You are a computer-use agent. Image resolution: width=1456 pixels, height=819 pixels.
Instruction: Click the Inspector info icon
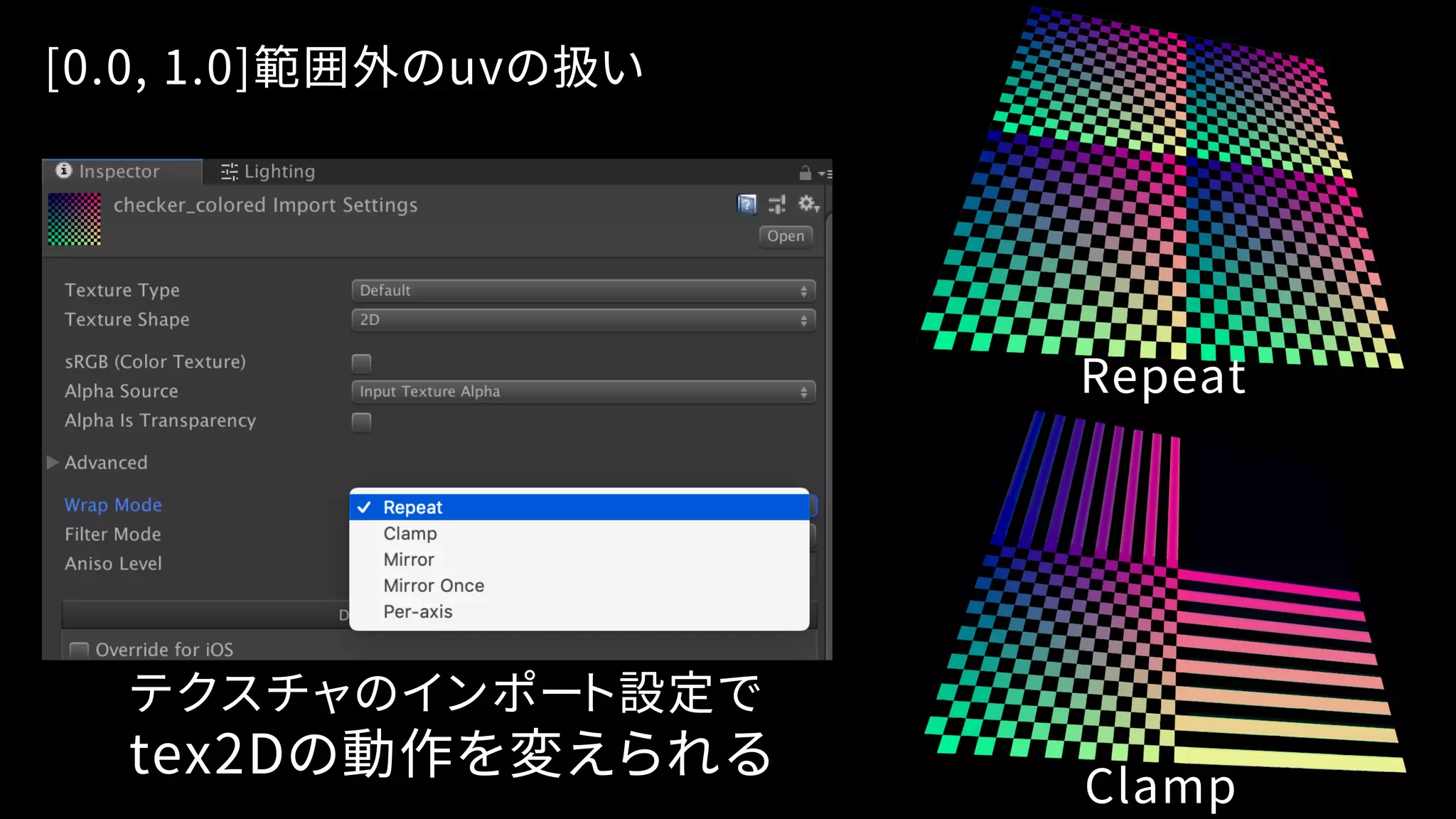click(x=64, y=171)
